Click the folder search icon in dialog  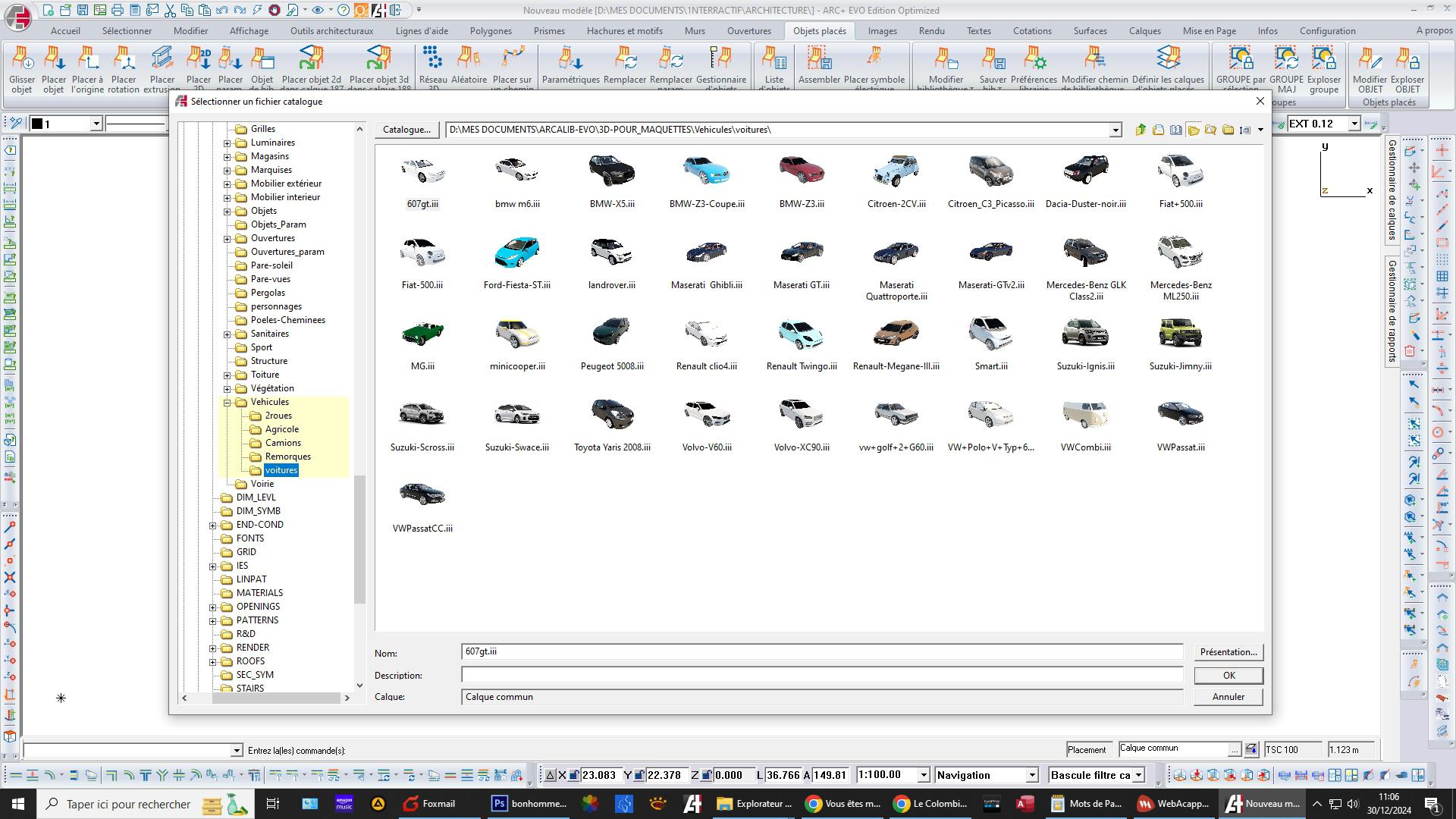click(x=1211, y=130)
